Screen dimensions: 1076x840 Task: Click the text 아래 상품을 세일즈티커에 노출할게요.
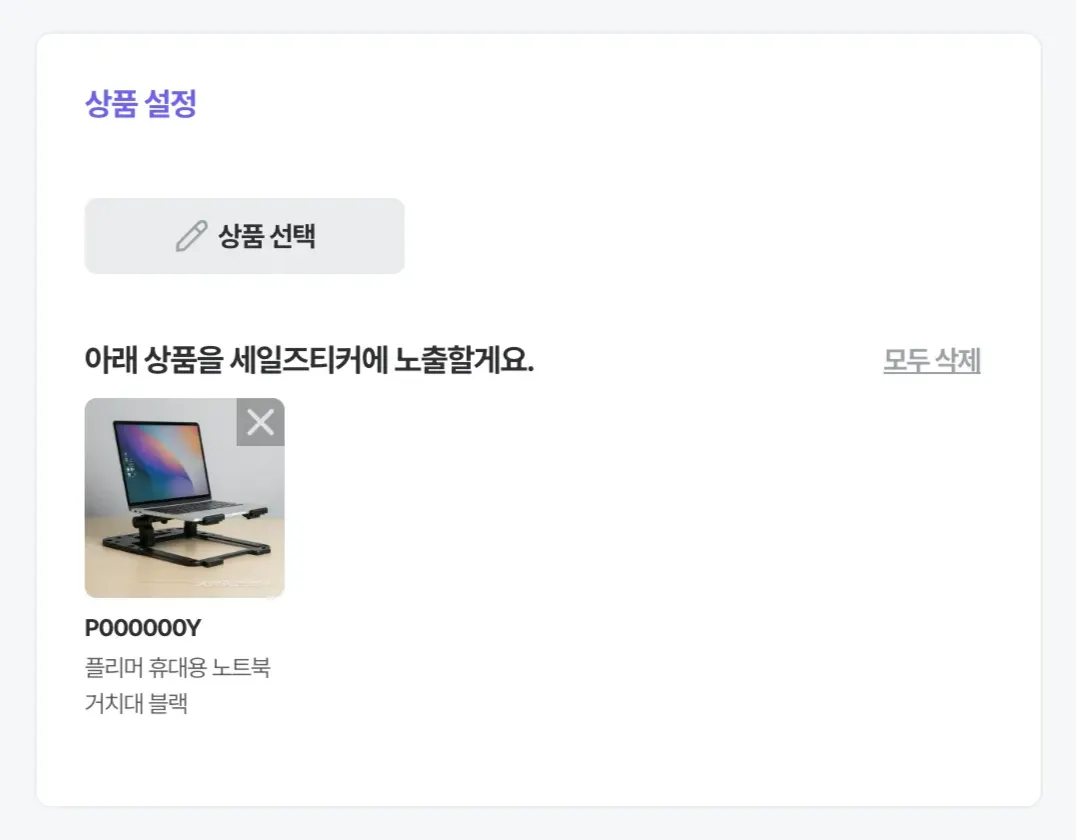coord(309,360)
